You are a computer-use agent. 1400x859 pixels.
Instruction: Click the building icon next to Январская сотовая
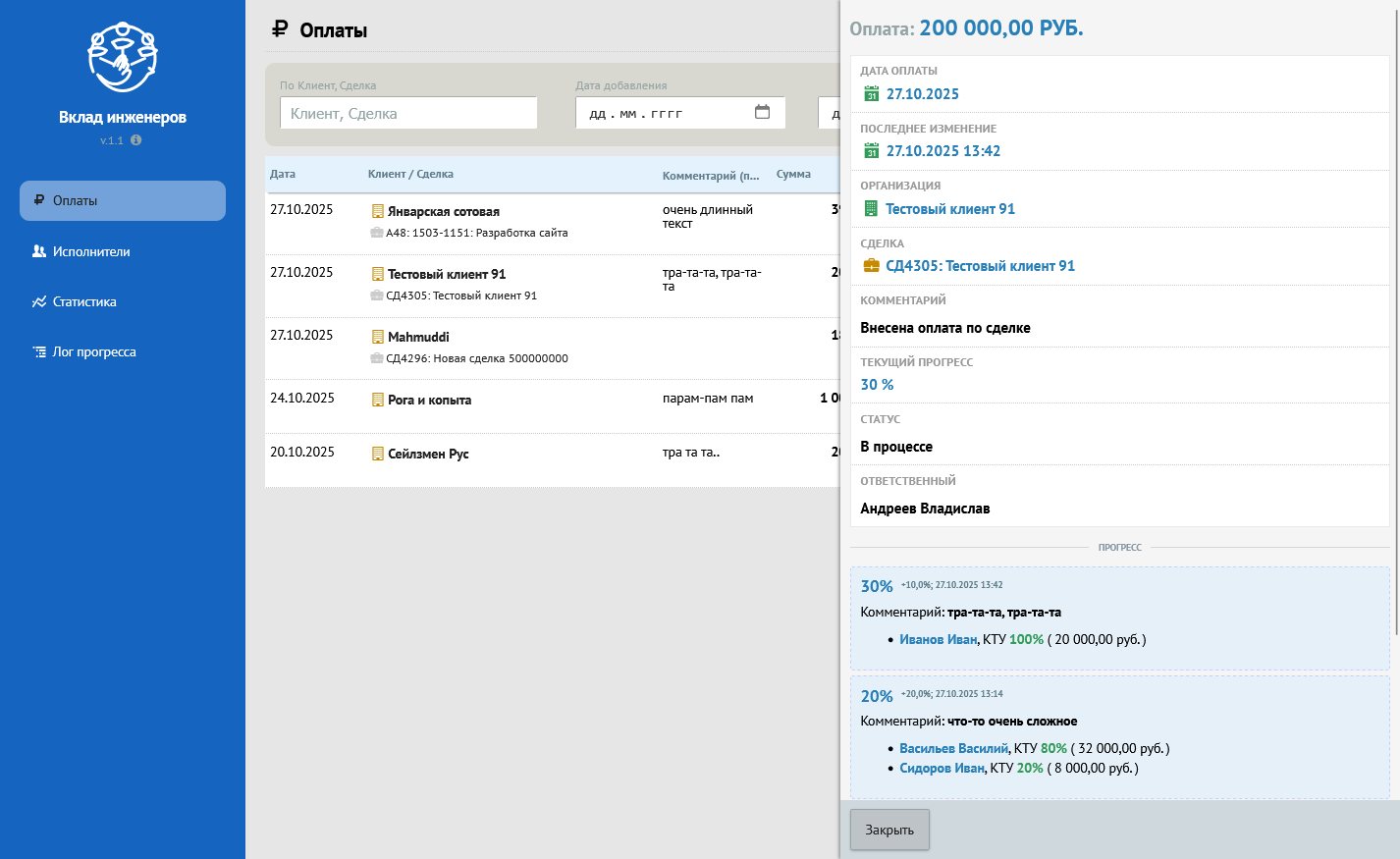pyautogui.click(x=378, y=211)
